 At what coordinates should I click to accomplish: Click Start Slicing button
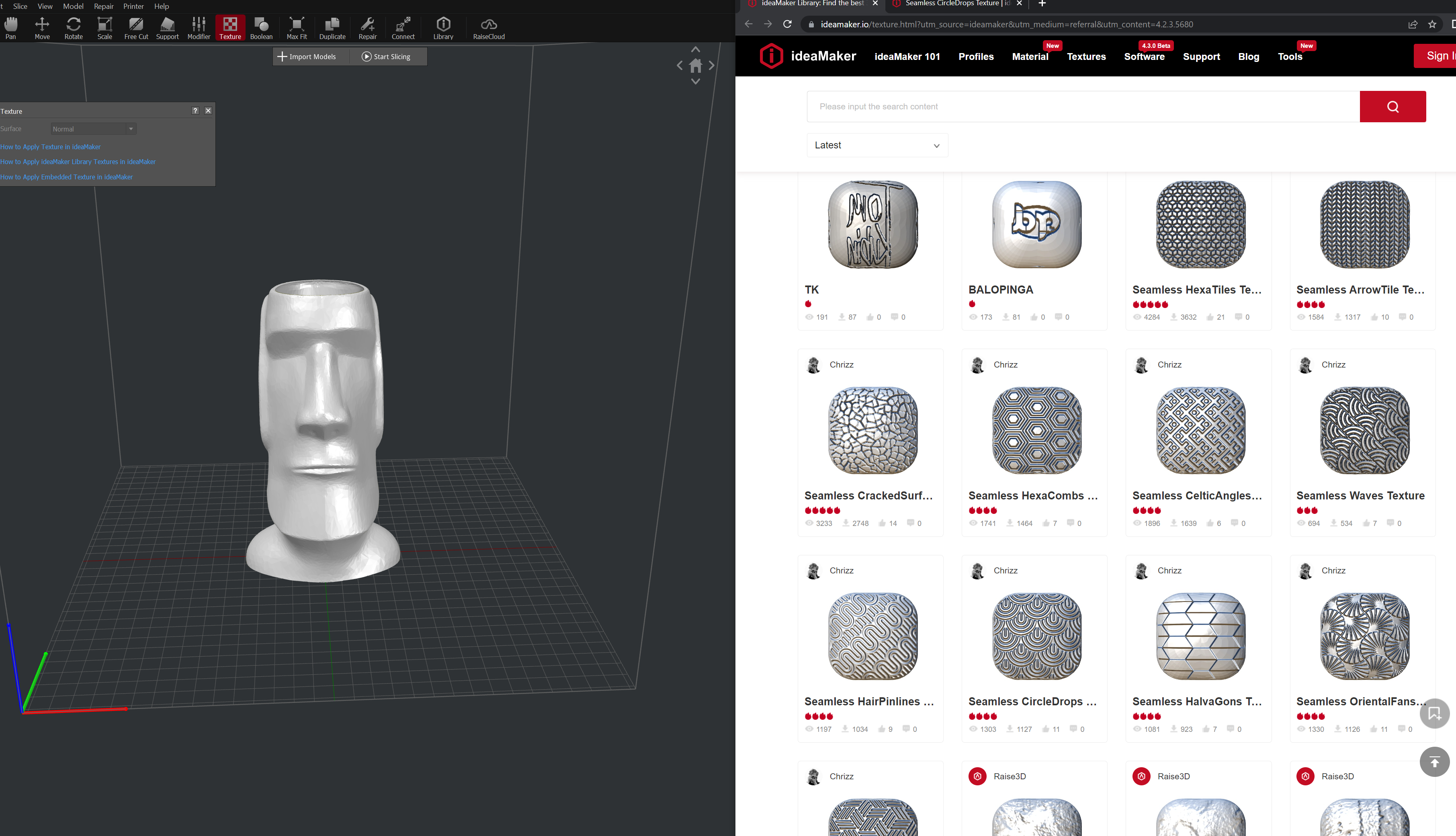(x=386, y=56)
